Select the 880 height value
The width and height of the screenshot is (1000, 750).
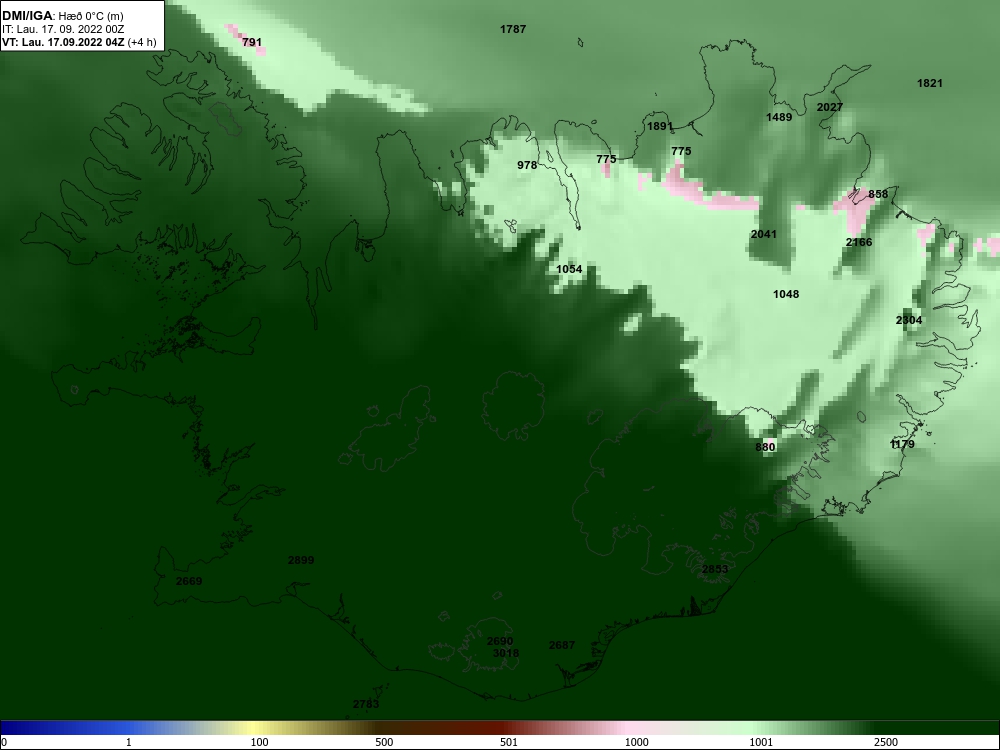[765, 447]
